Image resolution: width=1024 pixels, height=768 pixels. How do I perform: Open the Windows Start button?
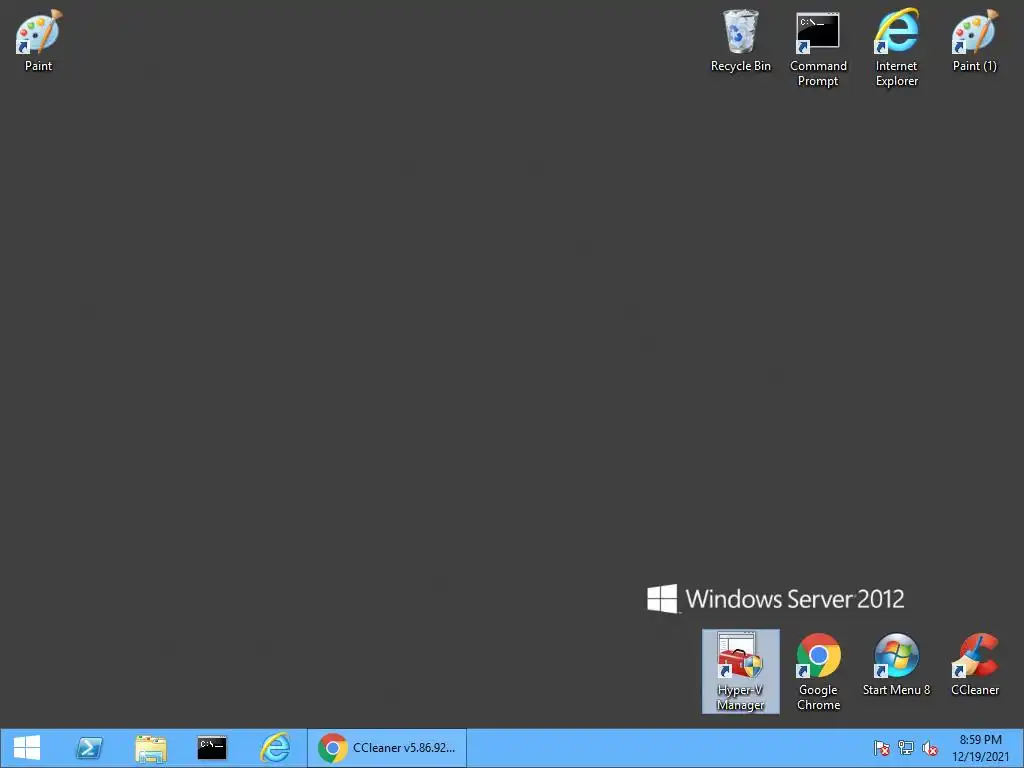[27, 748]
